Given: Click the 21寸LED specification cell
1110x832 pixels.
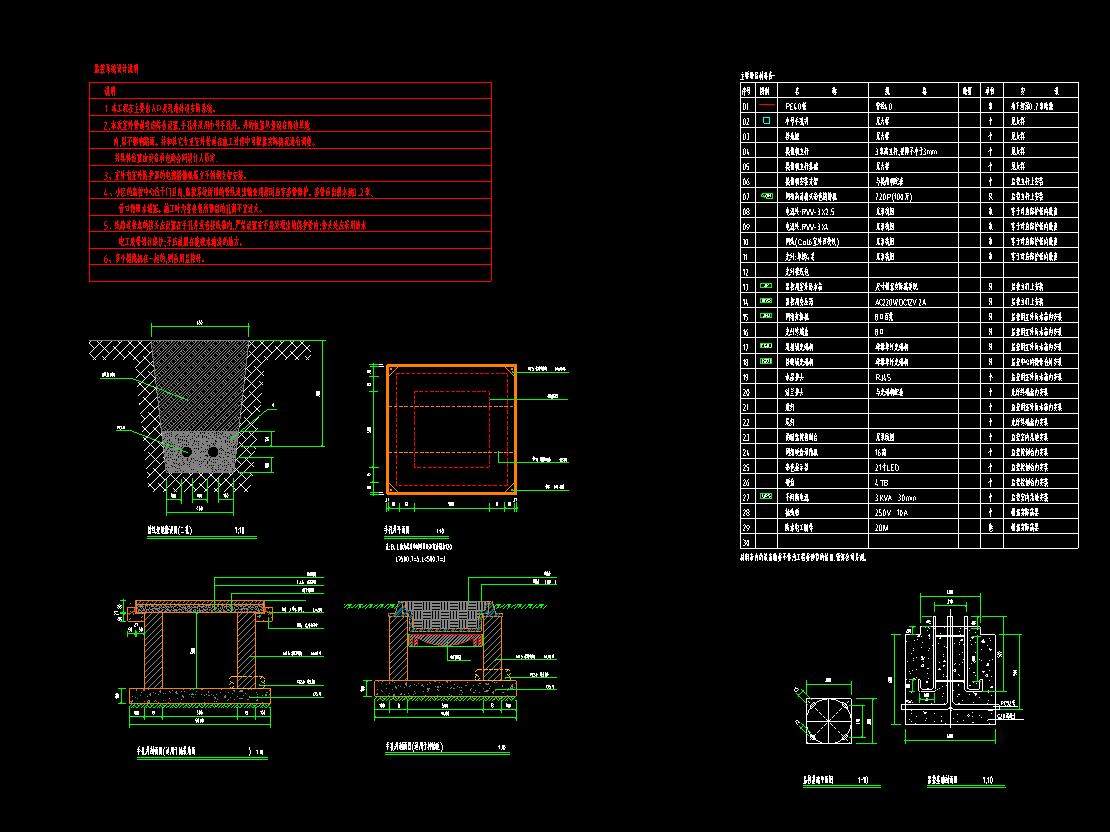Looking at the screenshot, I should click(x=889, y=466).
